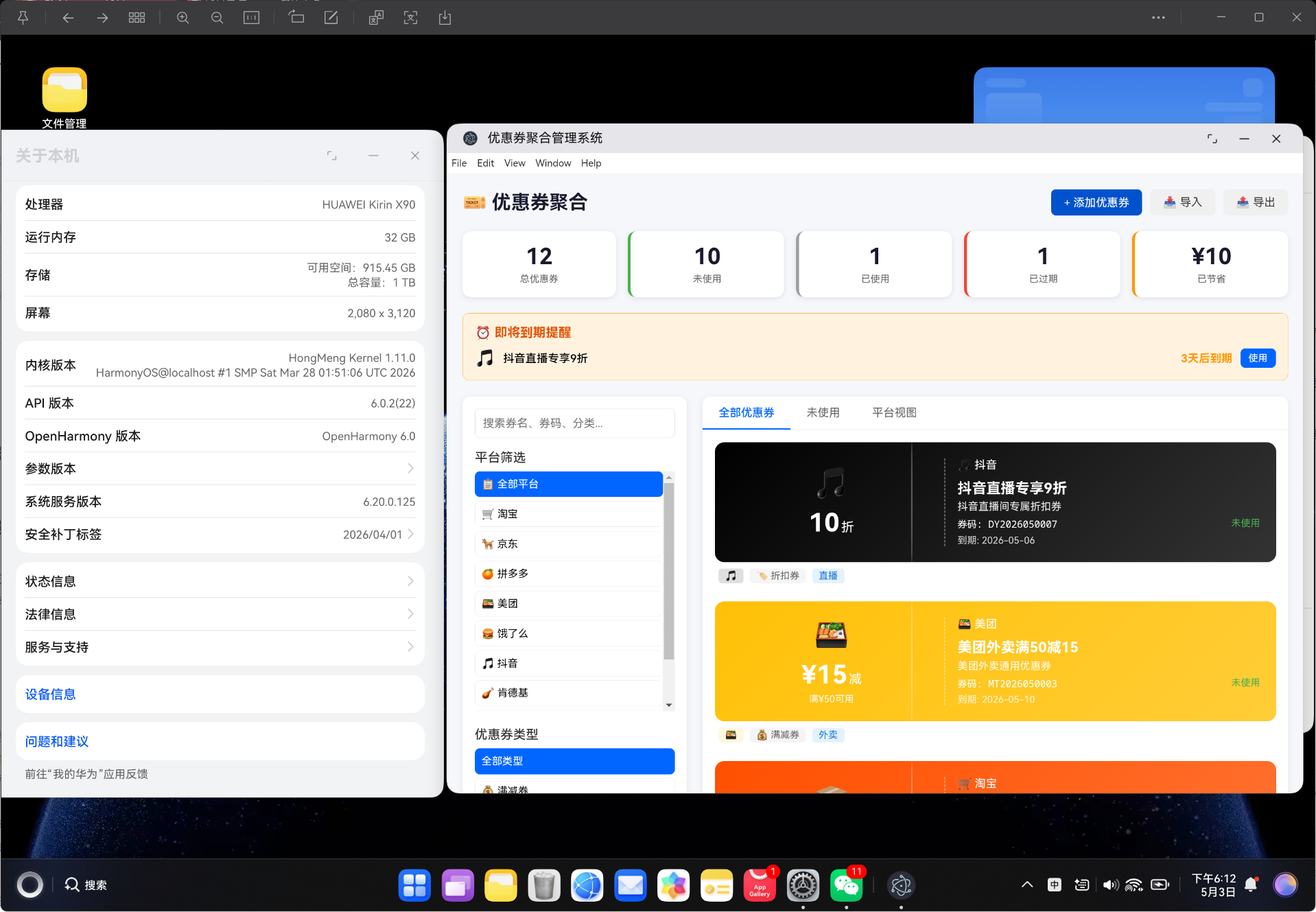Click the save download icon in toolbar

[x=445, y=18]
